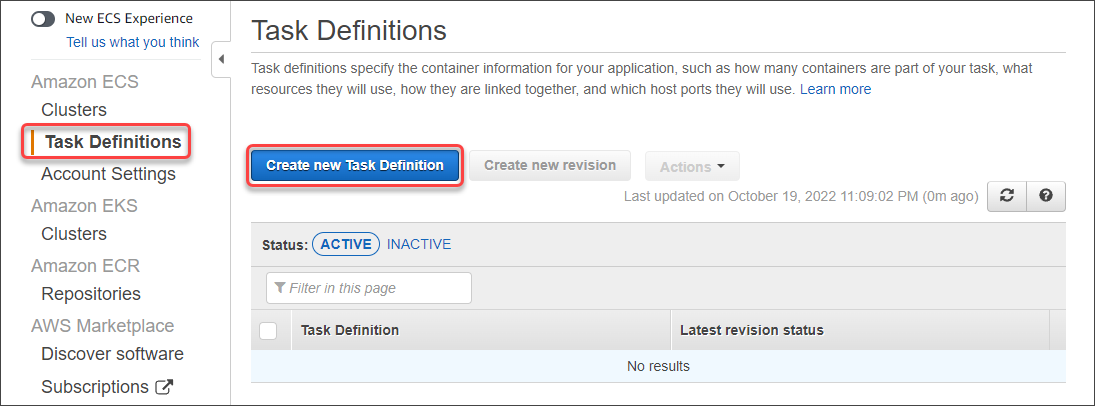Open Repositories under Amazon ECR

[91, 293]
